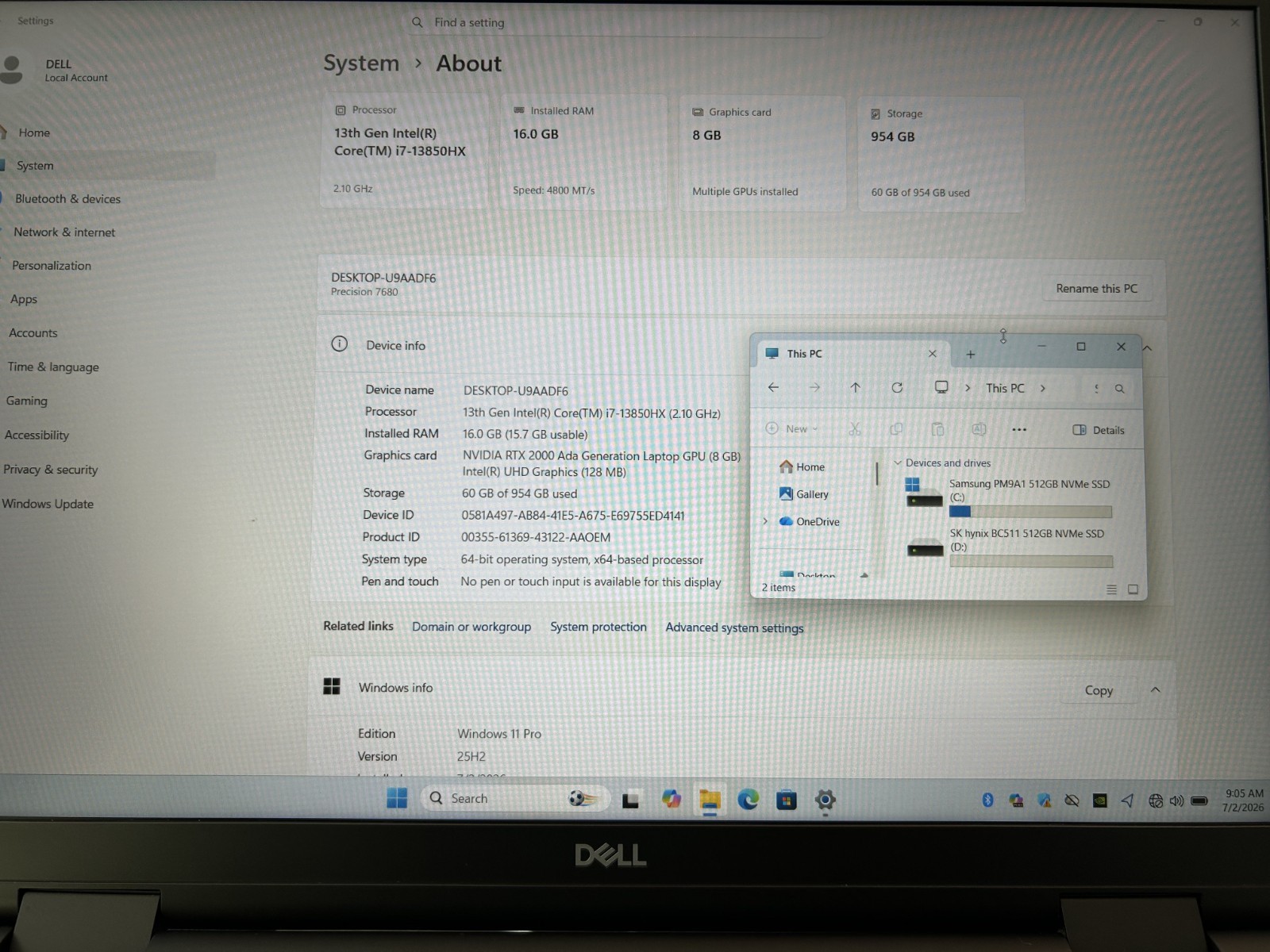Click Rename this PC button
Image resolution: width=1270 pixels, height=952 pixels.
coord(1096,289)
